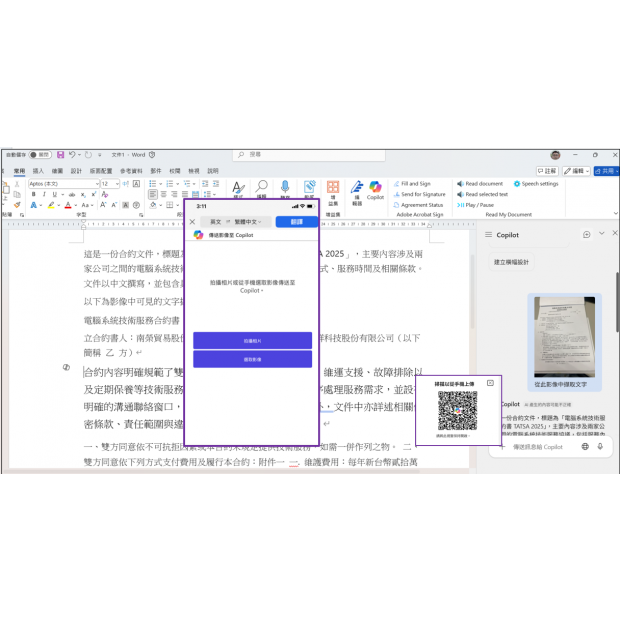Open the Change Case Aa dropdown

tap(87, 205)
